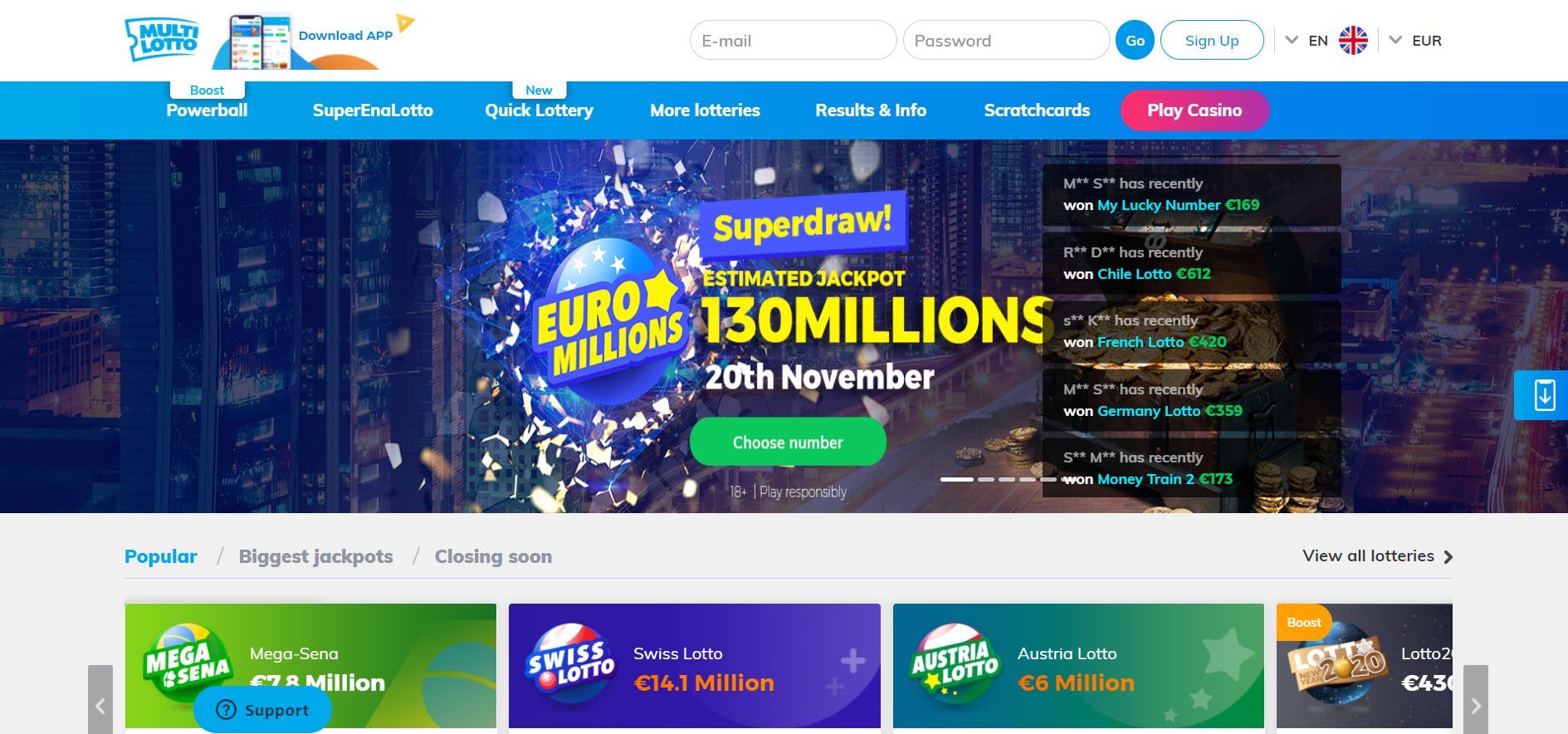Click the Multi Lotto logo
This screenshot has height=734, width=1568.
coord(162,39)
